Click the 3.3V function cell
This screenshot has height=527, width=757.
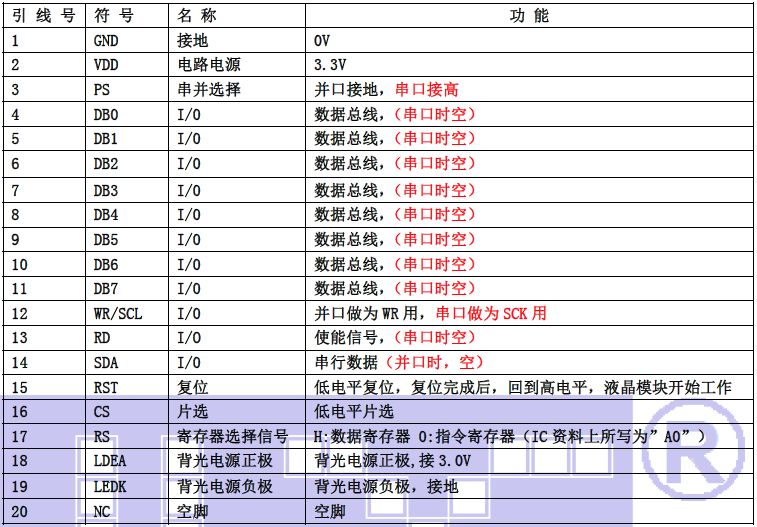click(x=330, y=65)
